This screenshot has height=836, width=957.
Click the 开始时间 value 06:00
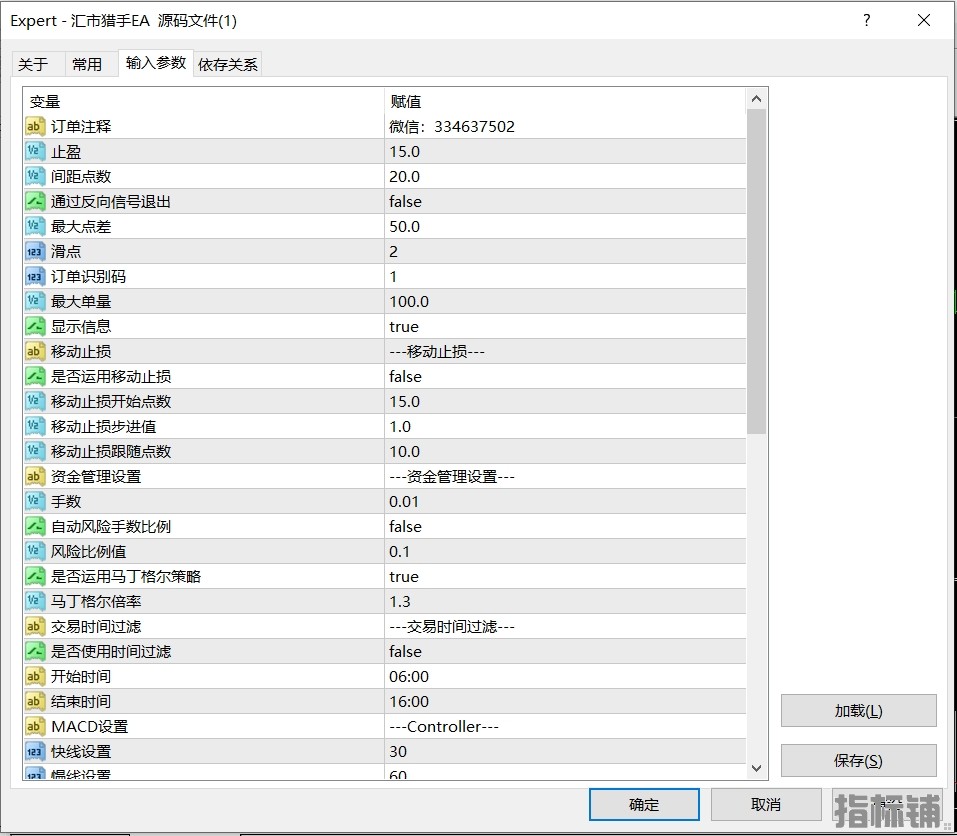coord(409,677)
